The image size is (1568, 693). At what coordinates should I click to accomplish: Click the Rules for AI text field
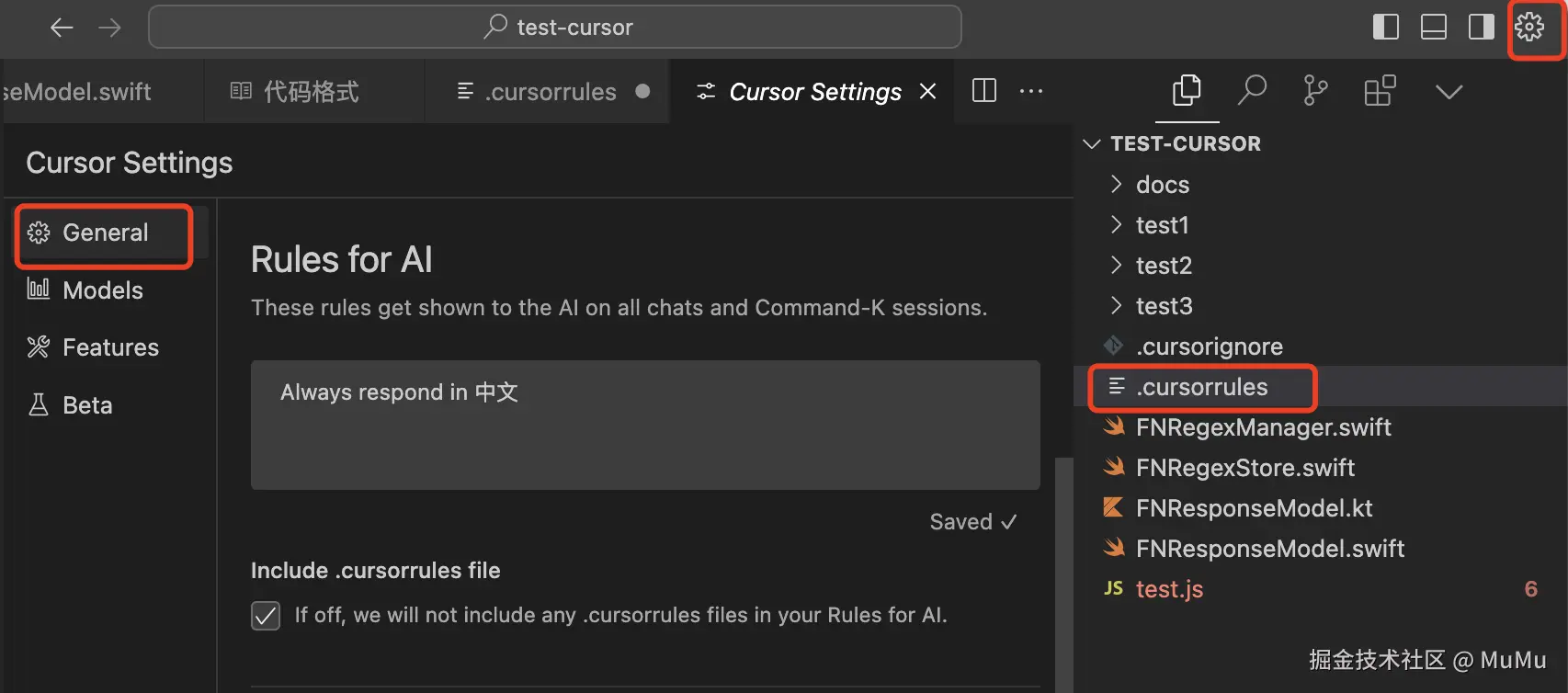(645, 425)
